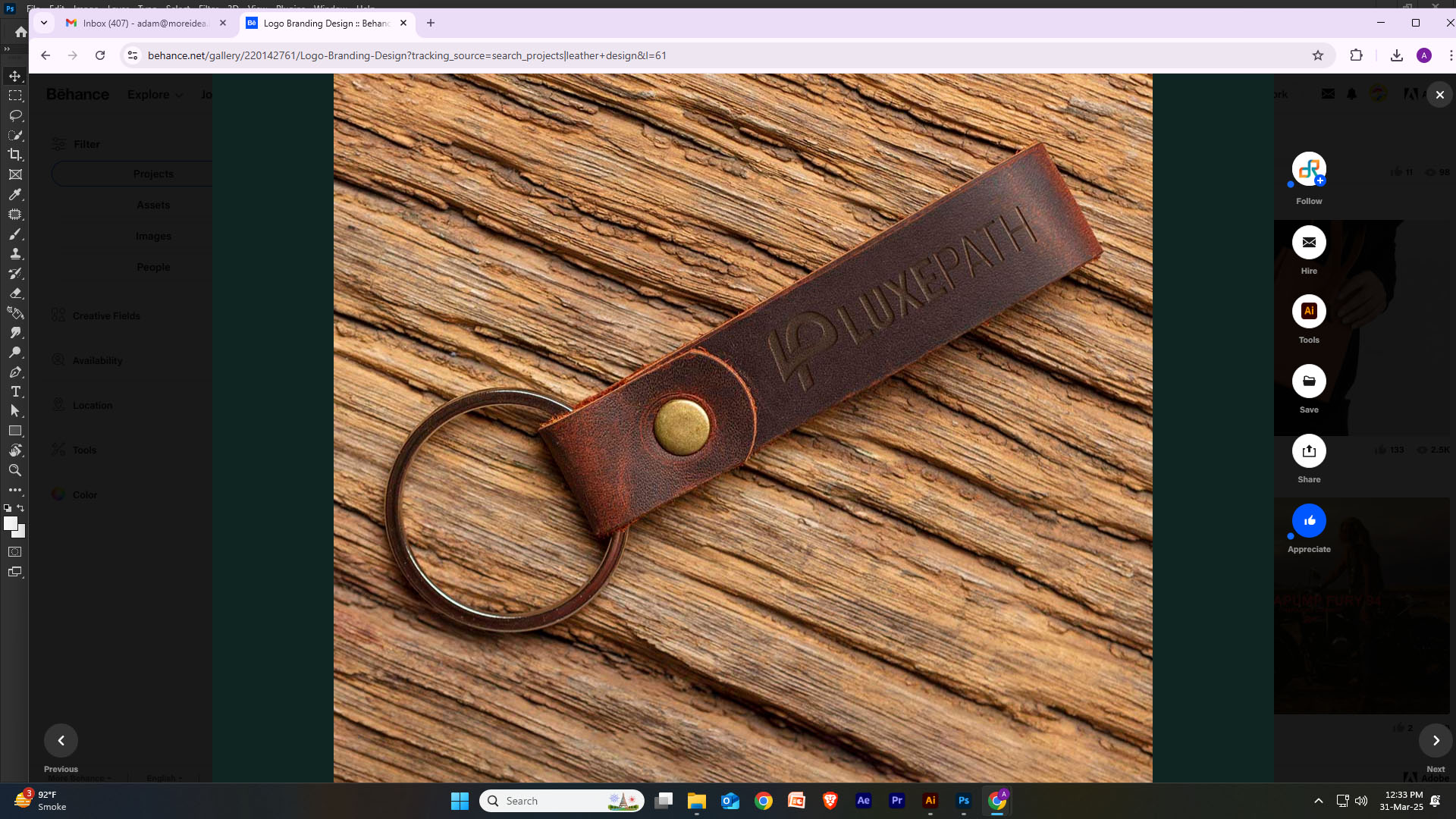Save project with the folder icon

(x=1309, y=381)
